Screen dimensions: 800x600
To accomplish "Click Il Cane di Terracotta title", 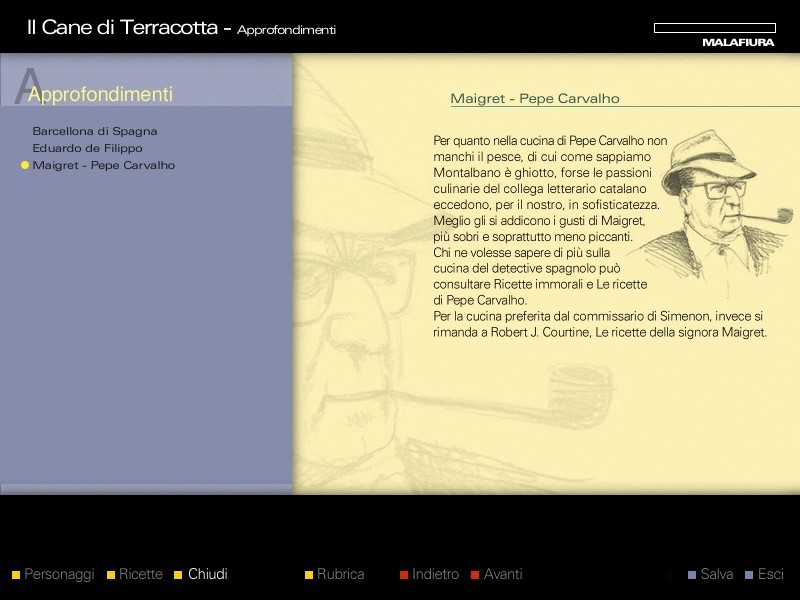I will pyautogui.click(x=122, y=28).
